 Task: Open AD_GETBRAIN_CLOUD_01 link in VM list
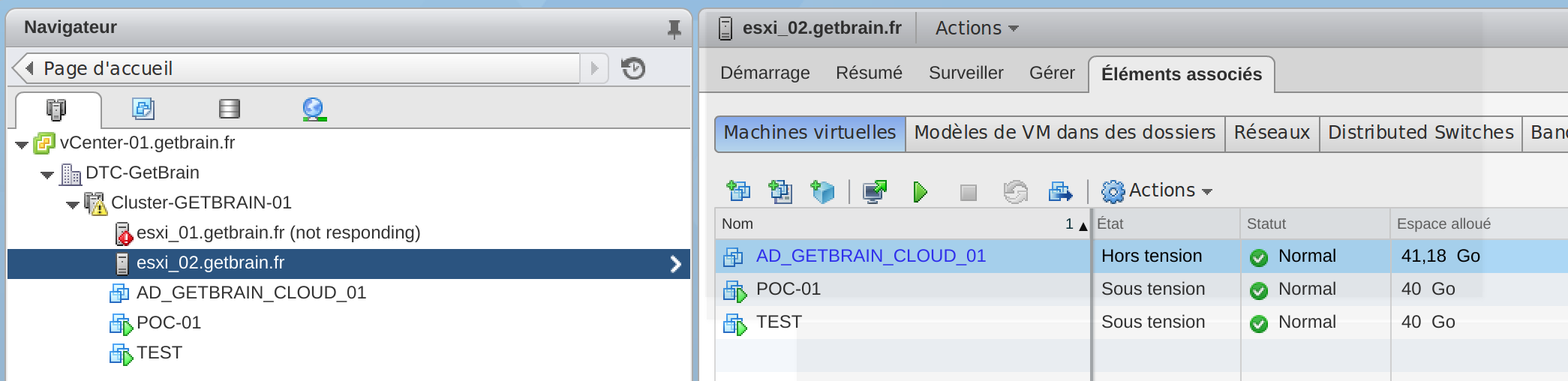870,256
